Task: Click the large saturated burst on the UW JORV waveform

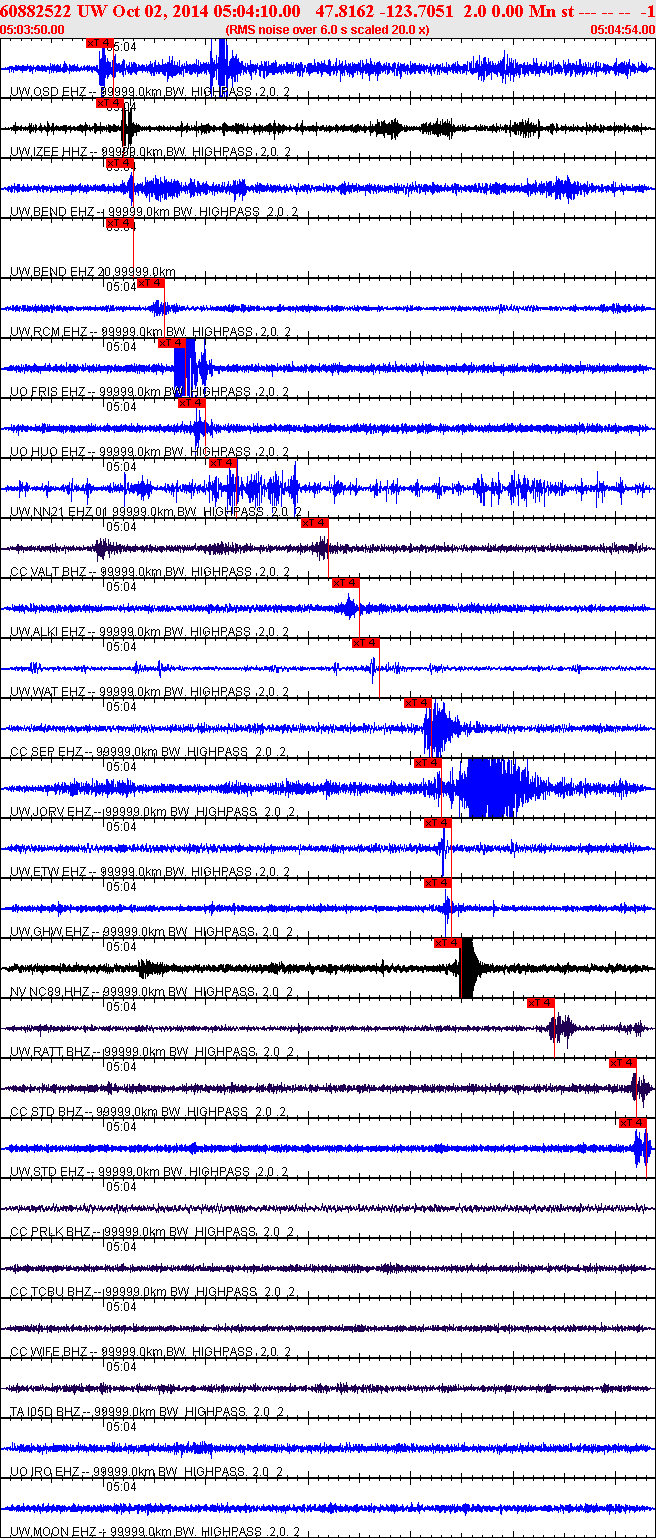Action: [x=490, y=788]
